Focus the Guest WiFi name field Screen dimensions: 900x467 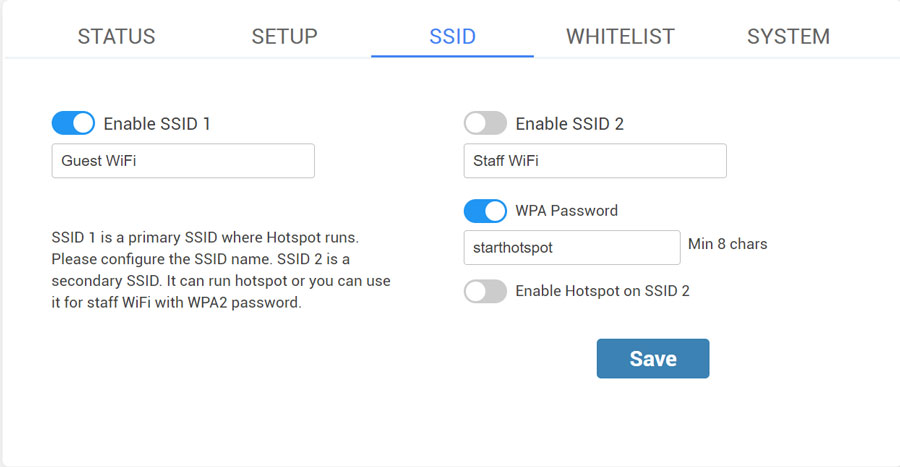[183, 161]
